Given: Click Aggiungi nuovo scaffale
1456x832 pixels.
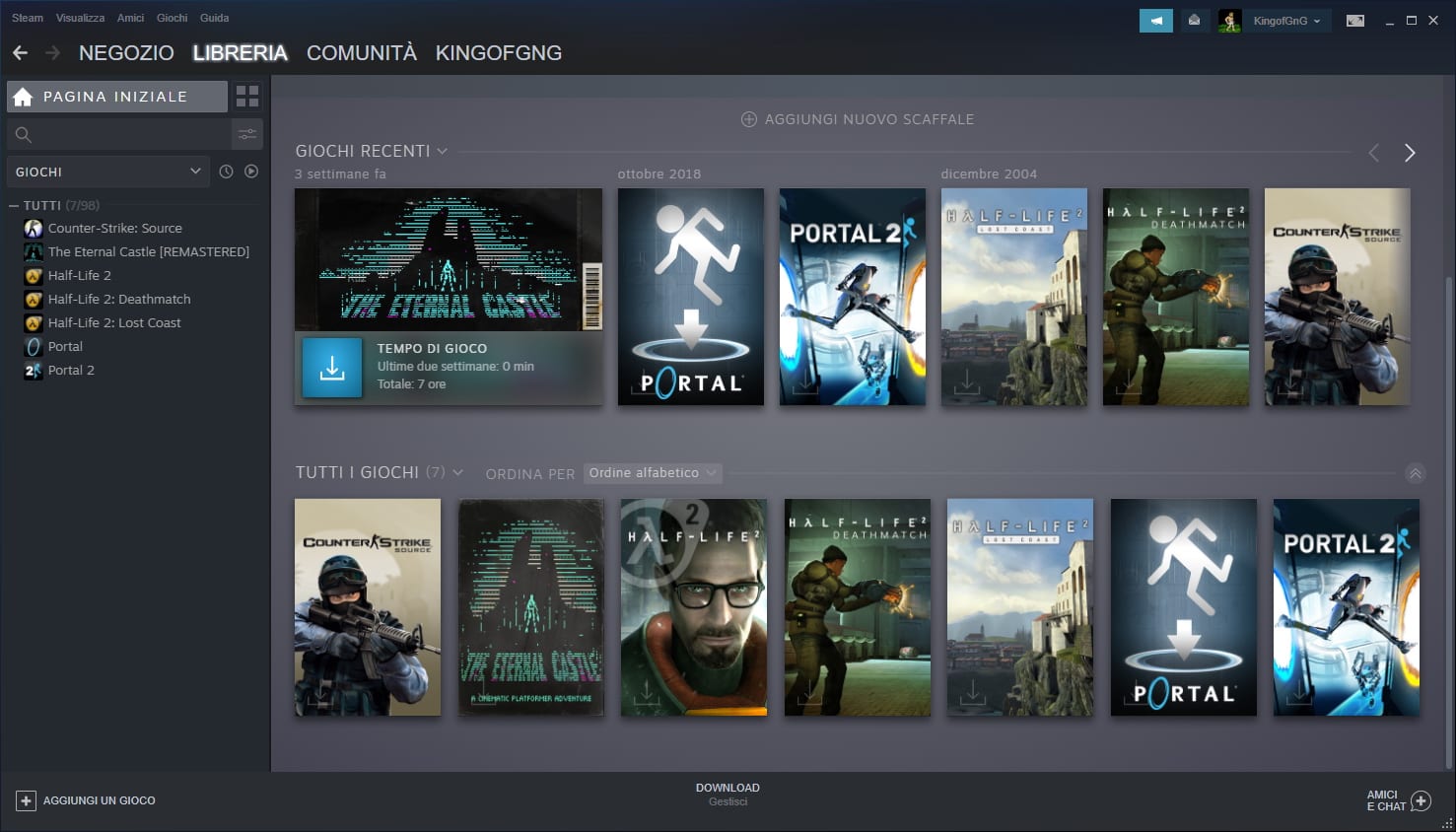Looking at the screenshot, I should (x=858, y=119).
